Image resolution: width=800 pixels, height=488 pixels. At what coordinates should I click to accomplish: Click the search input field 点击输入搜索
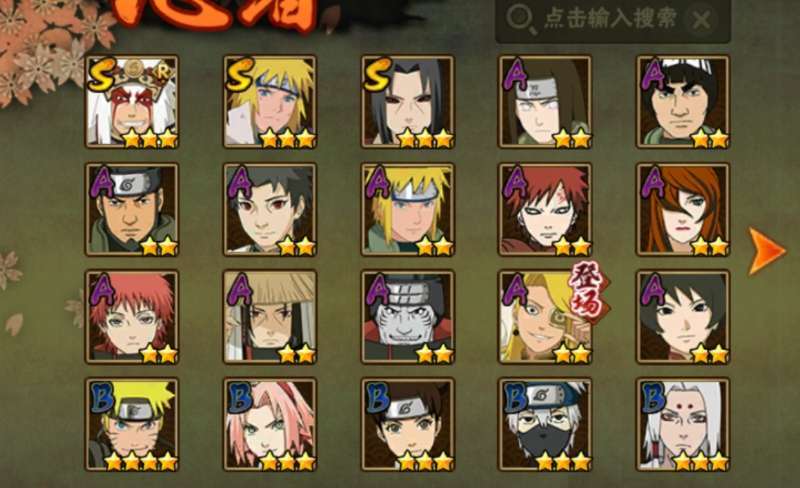[612, 19]
